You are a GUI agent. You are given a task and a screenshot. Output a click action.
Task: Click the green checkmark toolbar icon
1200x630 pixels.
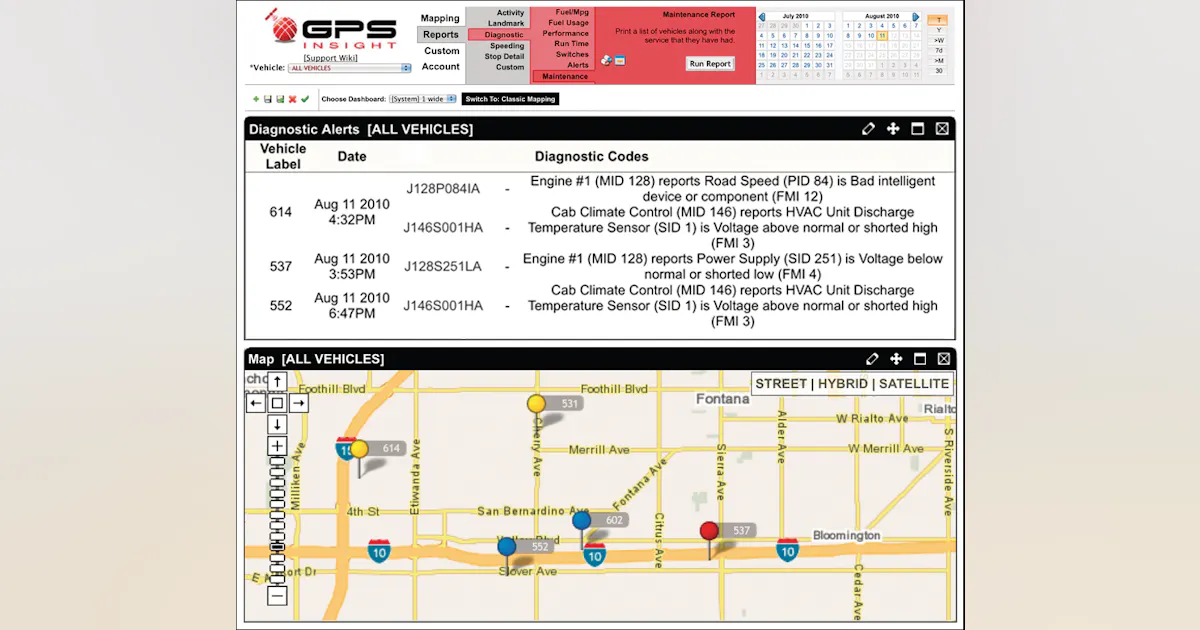pos(305,99)
